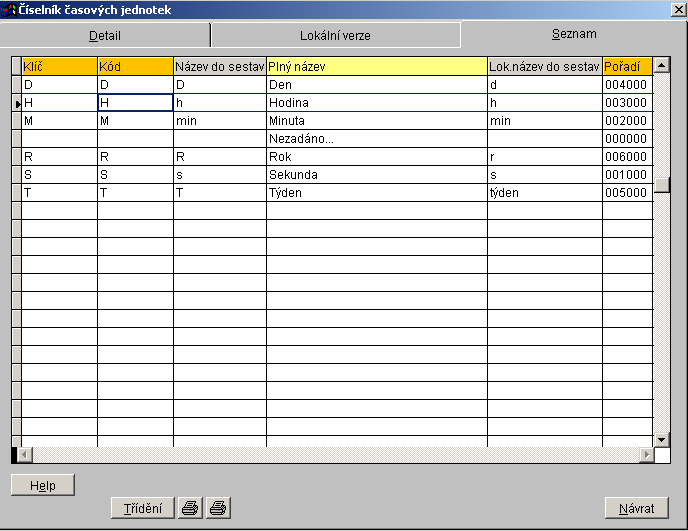The width and height of the screenshot is (688, 531).
Task: Click the Pořadí column header
Action: coord(627,66)
